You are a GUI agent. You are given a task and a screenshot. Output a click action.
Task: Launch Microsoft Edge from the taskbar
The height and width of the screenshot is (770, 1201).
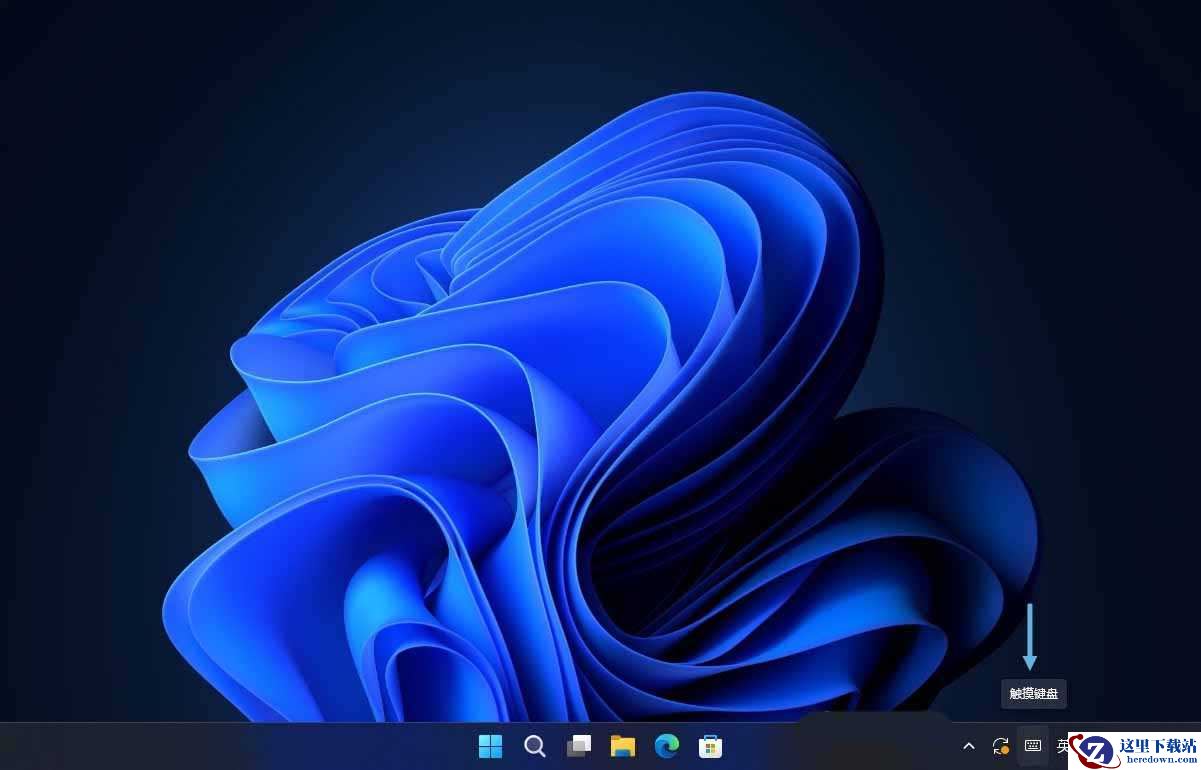pyautogui.click(x=667, y=746)
